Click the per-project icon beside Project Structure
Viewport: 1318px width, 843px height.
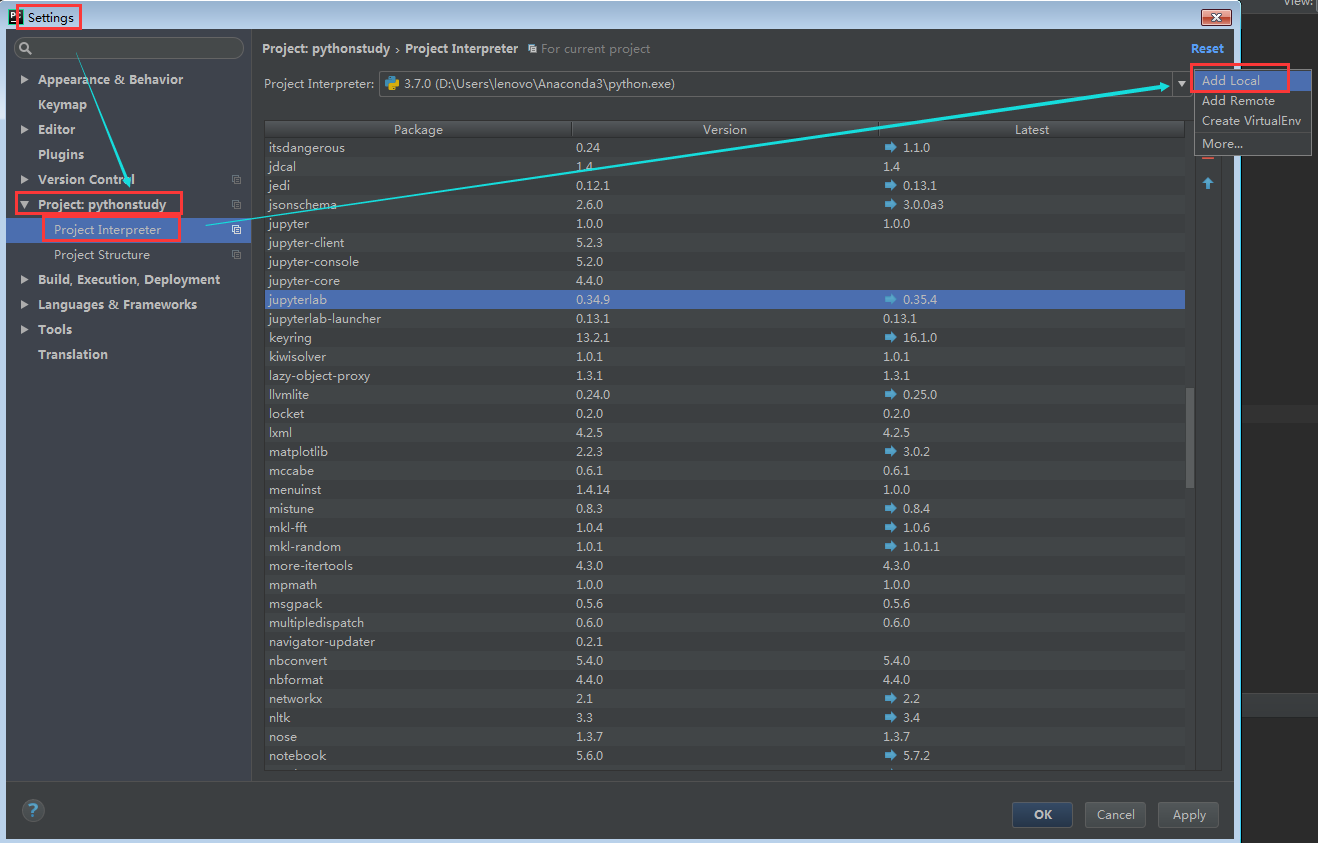(x=237, y=255)
